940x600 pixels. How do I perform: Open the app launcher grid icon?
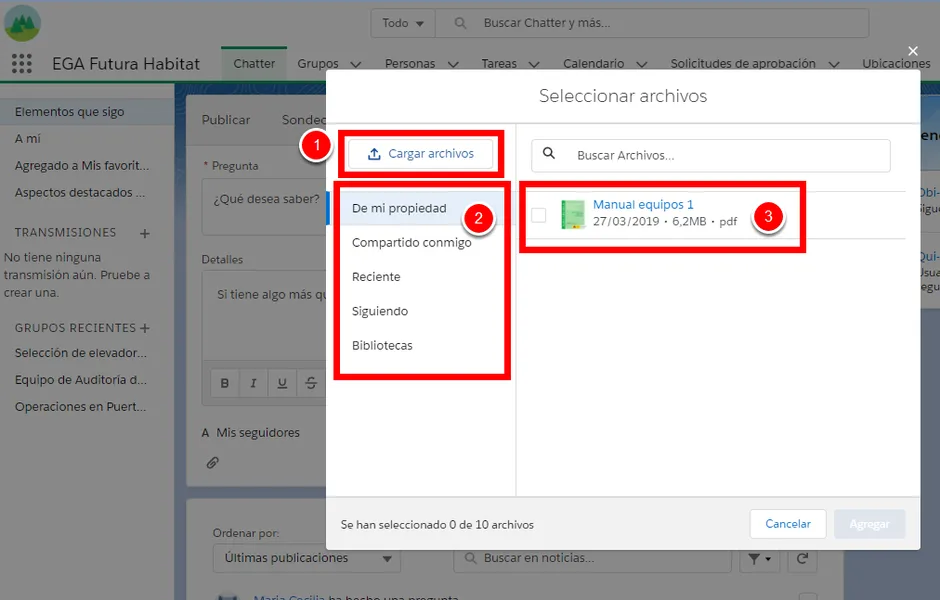point(22,64)
